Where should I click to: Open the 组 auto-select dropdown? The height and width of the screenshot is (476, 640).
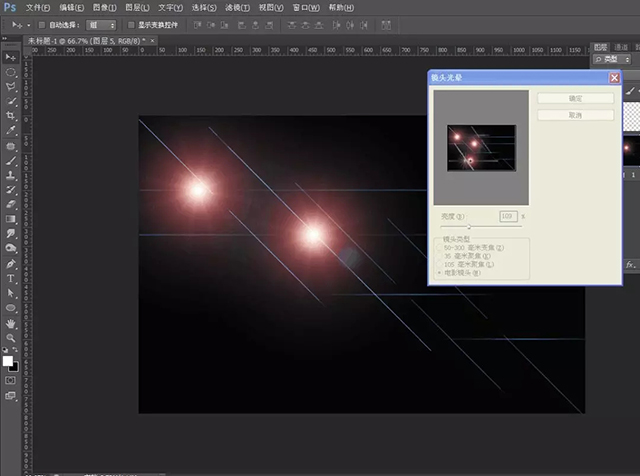101,24
